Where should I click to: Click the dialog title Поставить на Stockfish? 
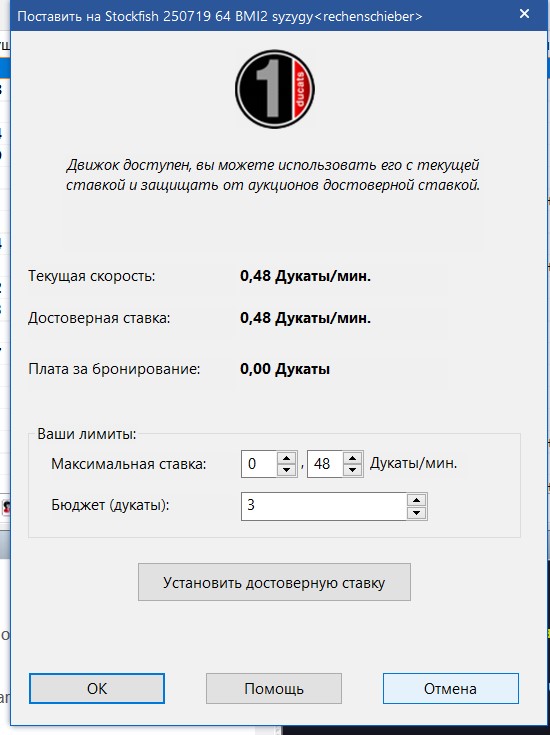click(x=220, y=16)
